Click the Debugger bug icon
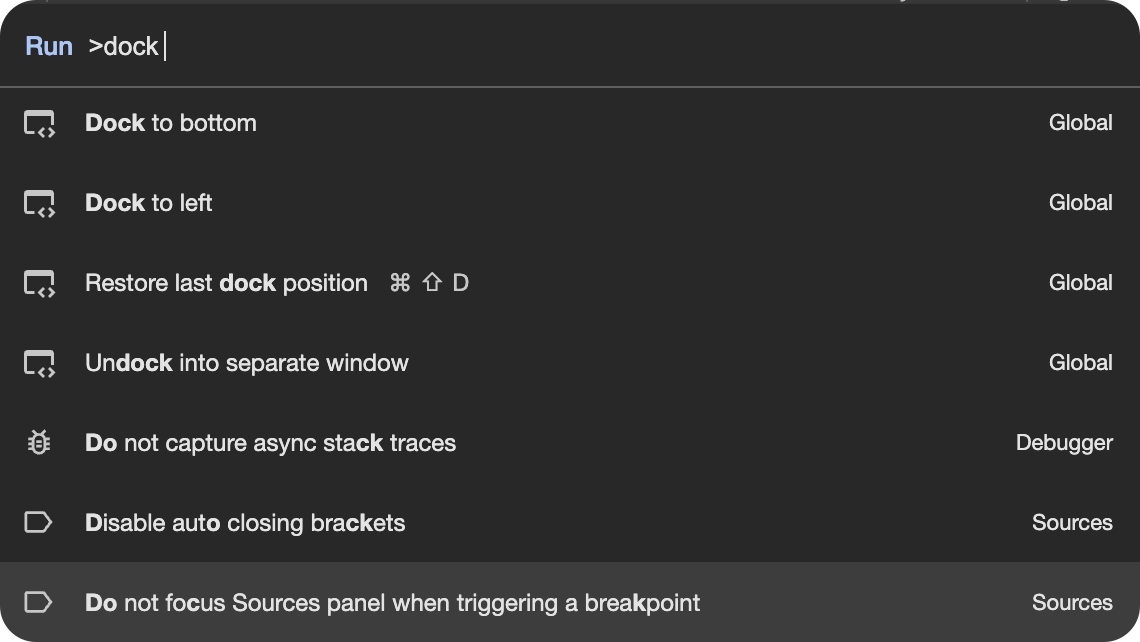1140x642 pixels. pos(38,442)
